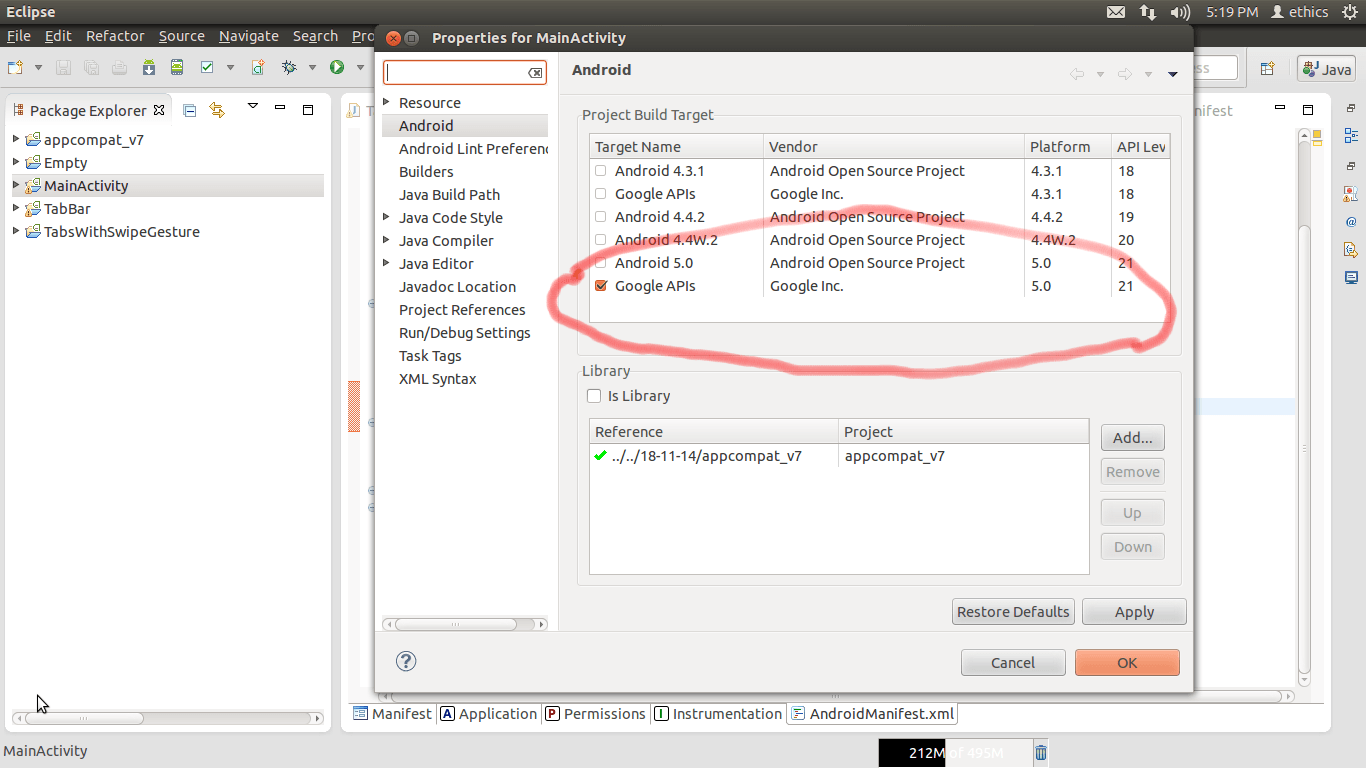
Task: Click the Debug bug icon
Action: 289,68
